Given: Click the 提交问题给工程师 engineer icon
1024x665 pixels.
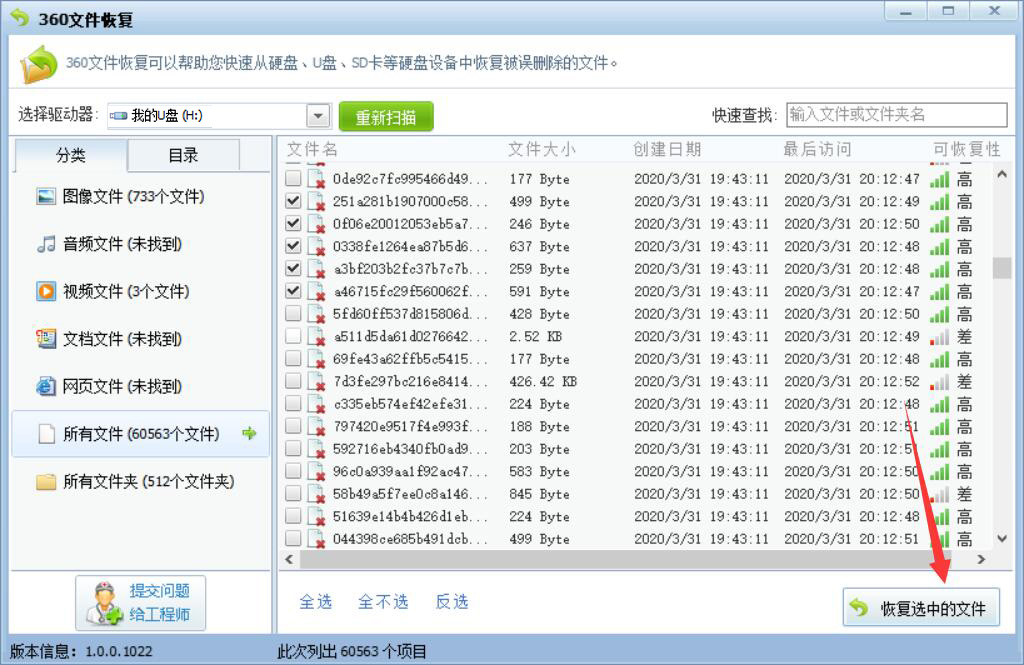Looking at the screenshot, I should 108,601.
